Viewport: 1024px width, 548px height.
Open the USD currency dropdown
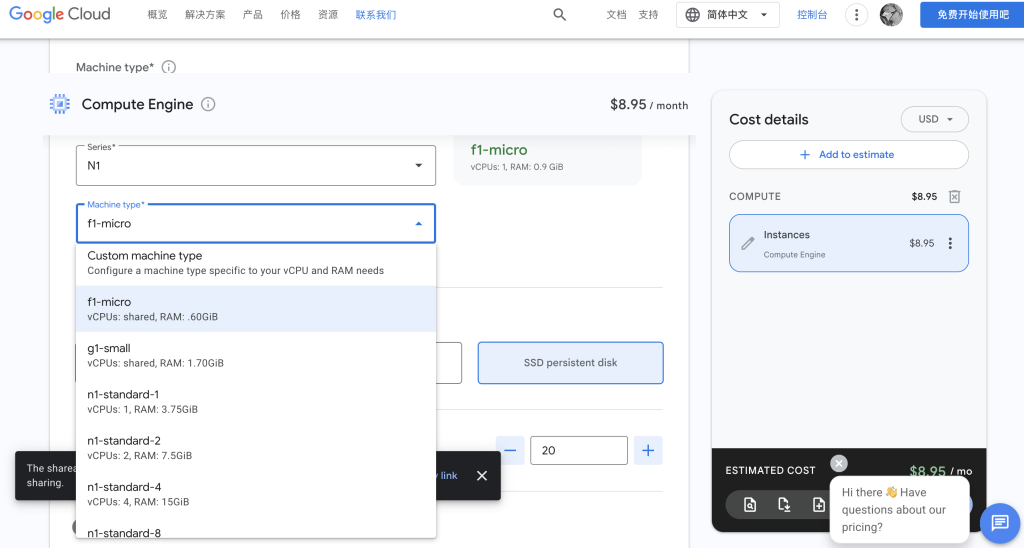pyautogui.click(x=935, y=120)
